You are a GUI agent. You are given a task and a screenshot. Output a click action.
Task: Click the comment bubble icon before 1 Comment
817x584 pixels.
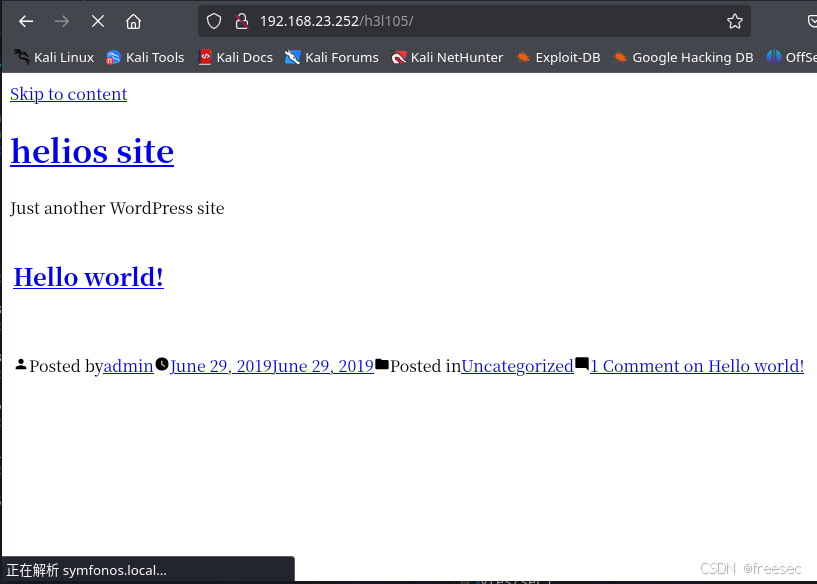click(x=582, y=364)
